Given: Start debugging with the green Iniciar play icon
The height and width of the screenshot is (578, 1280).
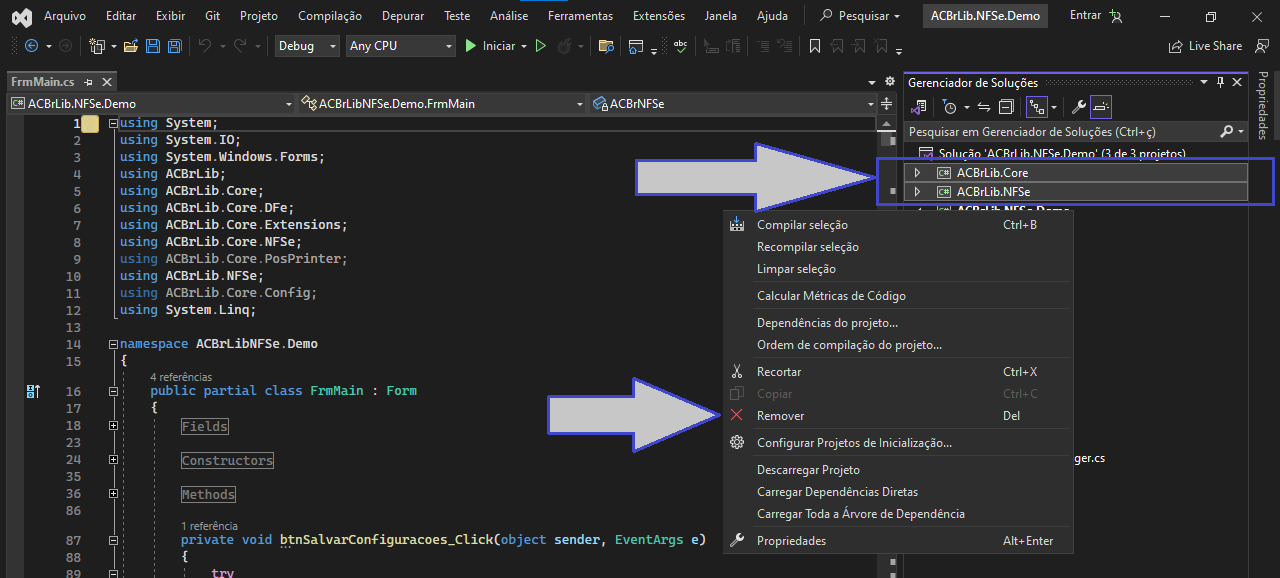Looking at the screenshot, I should point(471,46).
